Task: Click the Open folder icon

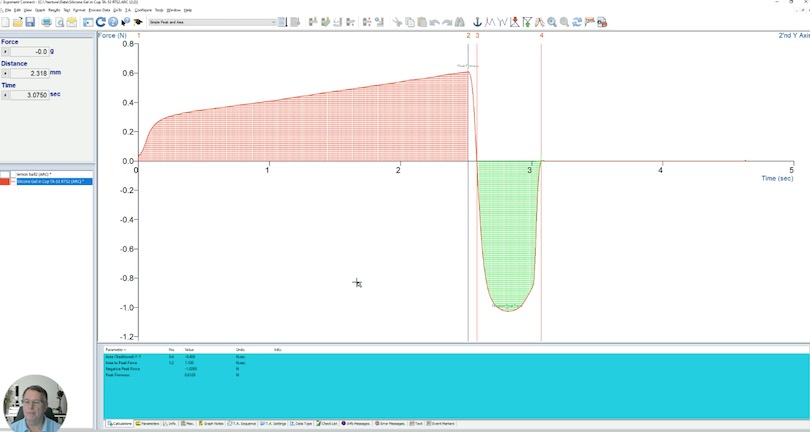Action: [18, 22]
